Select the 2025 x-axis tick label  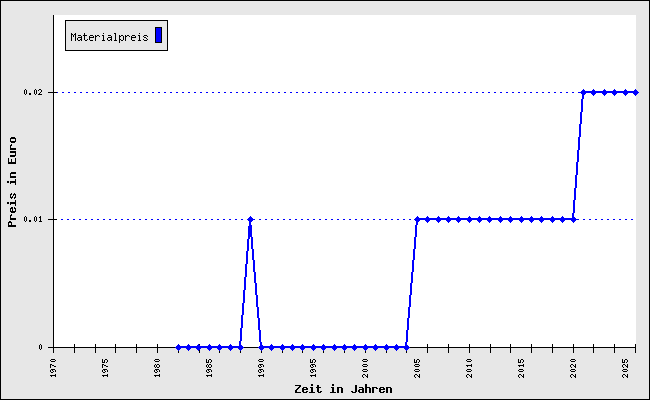[626, 367]
